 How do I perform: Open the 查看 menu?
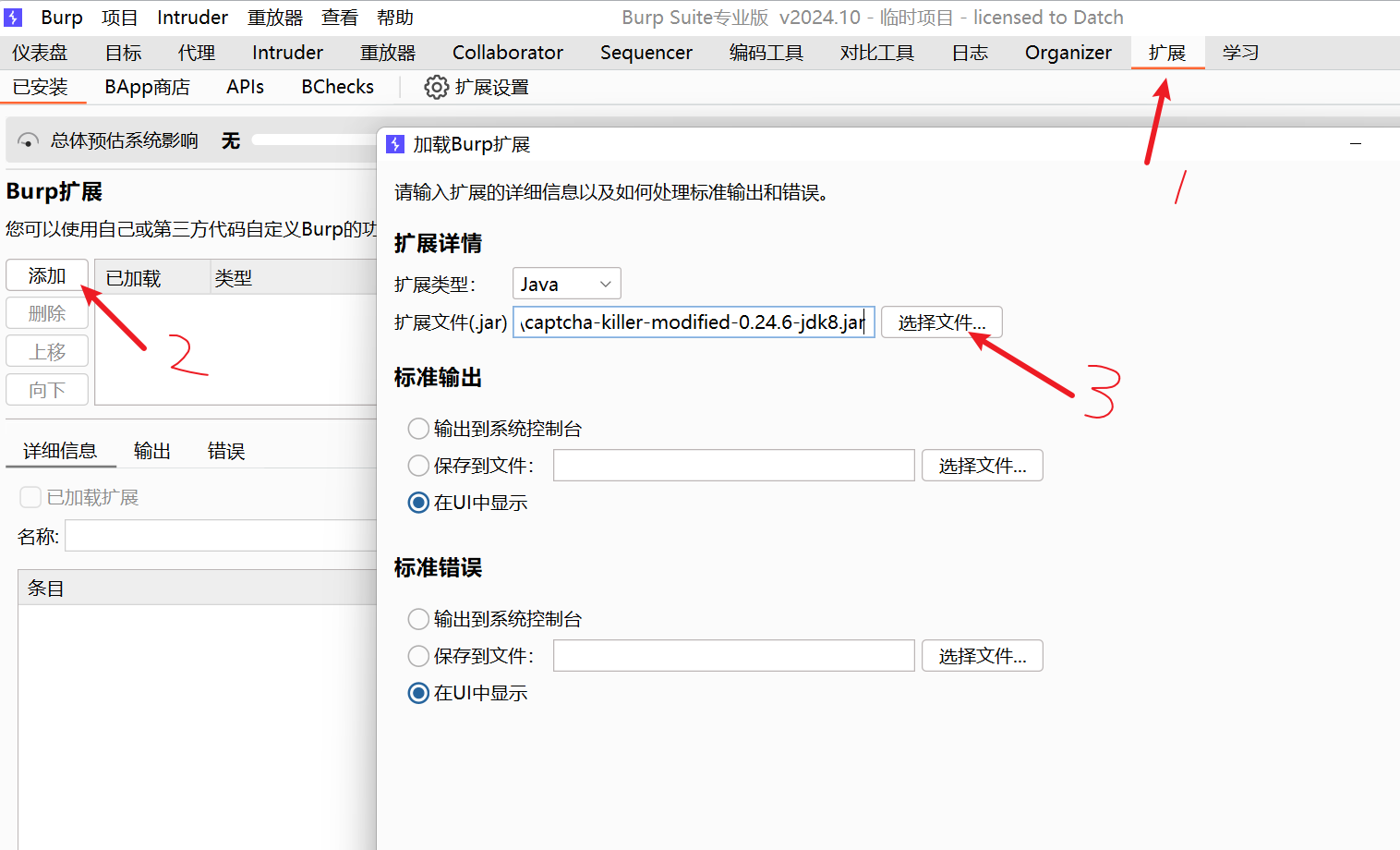coord(338,17)
